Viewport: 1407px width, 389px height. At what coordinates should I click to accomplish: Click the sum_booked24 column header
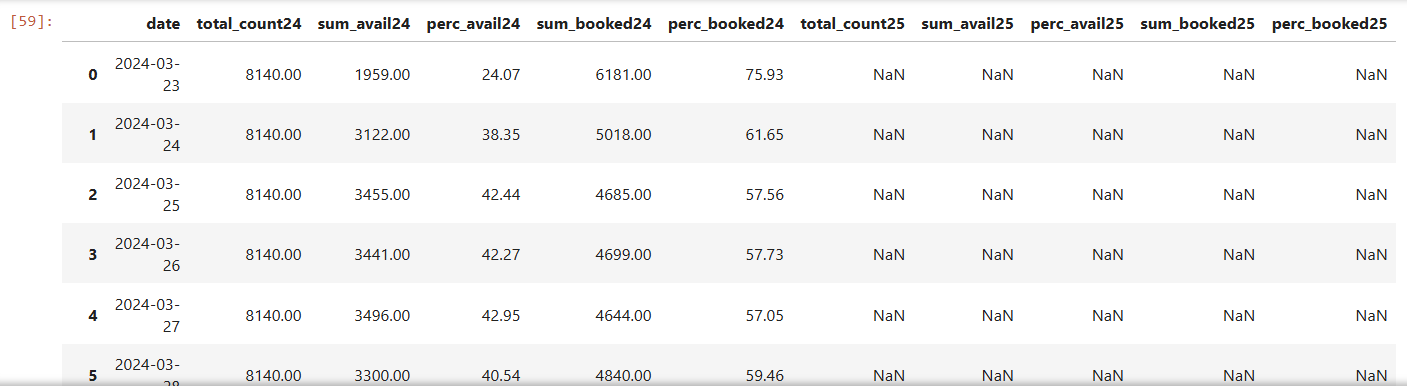[594, 22]
